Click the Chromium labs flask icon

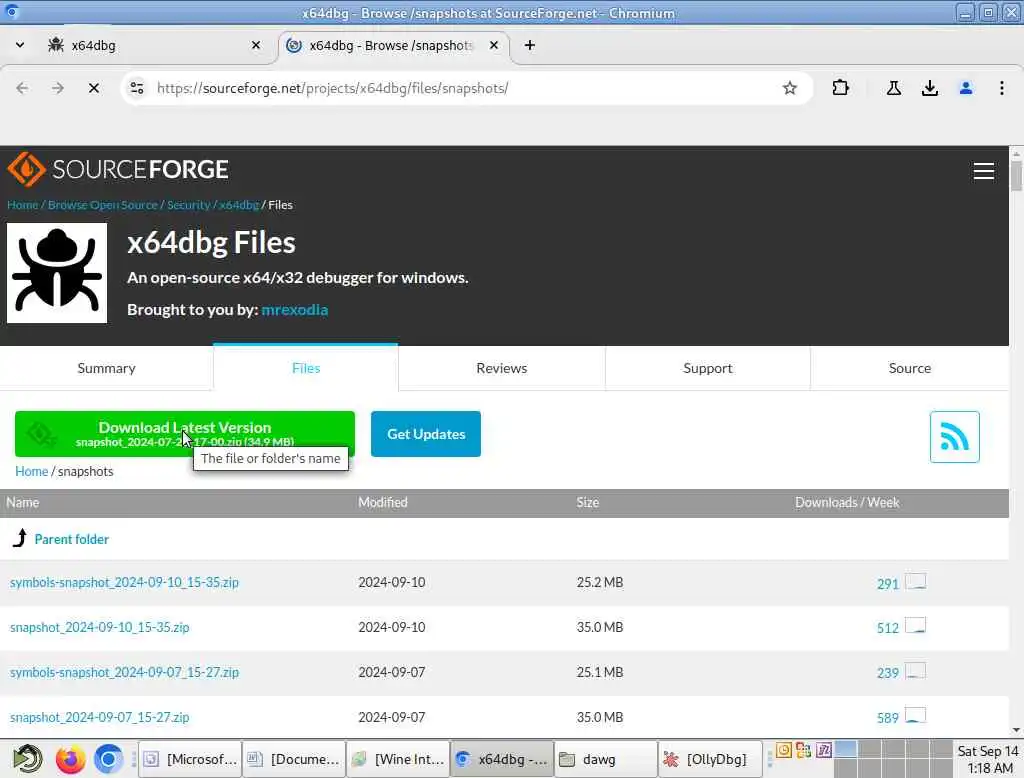tap(893, 88)
